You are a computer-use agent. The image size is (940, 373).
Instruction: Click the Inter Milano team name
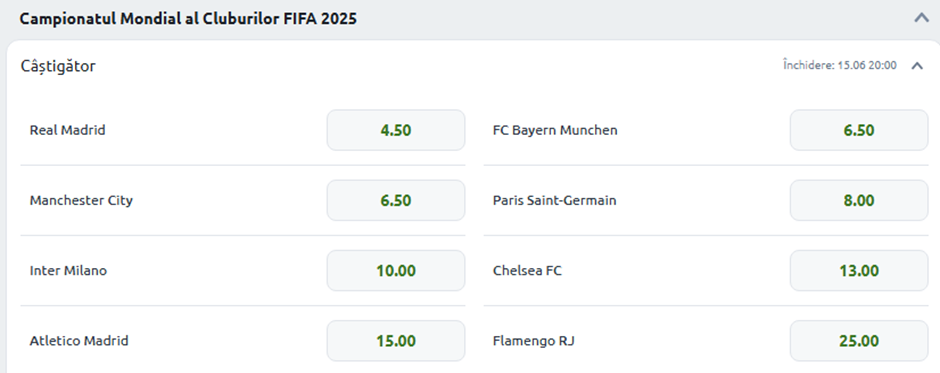(68, 270)
